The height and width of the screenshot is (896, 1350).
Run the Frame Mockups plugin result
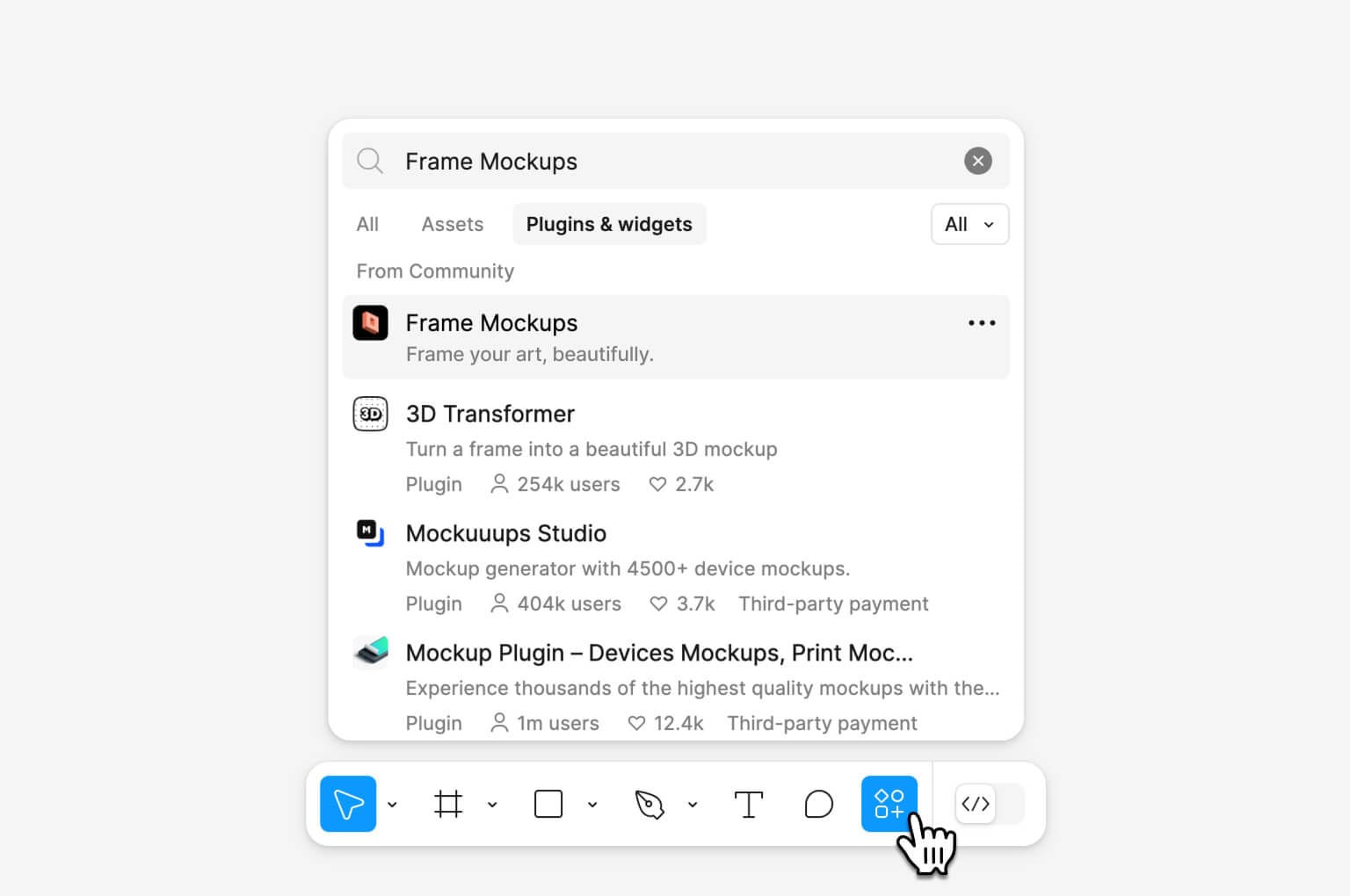pyautogui.click(x=676, y=337)
